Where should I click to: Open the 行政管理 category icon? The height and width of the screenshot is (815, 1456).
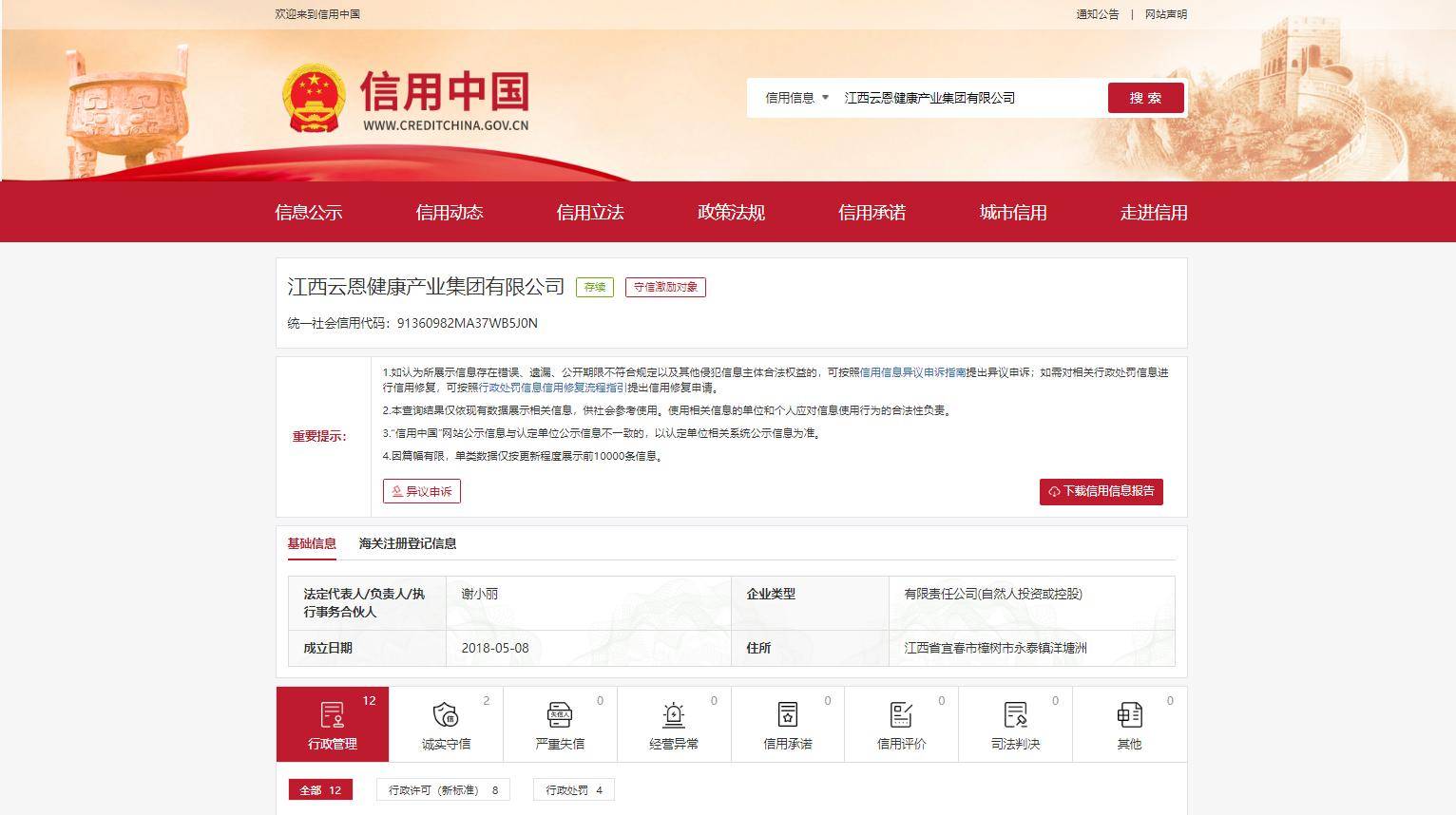point(332,714)
